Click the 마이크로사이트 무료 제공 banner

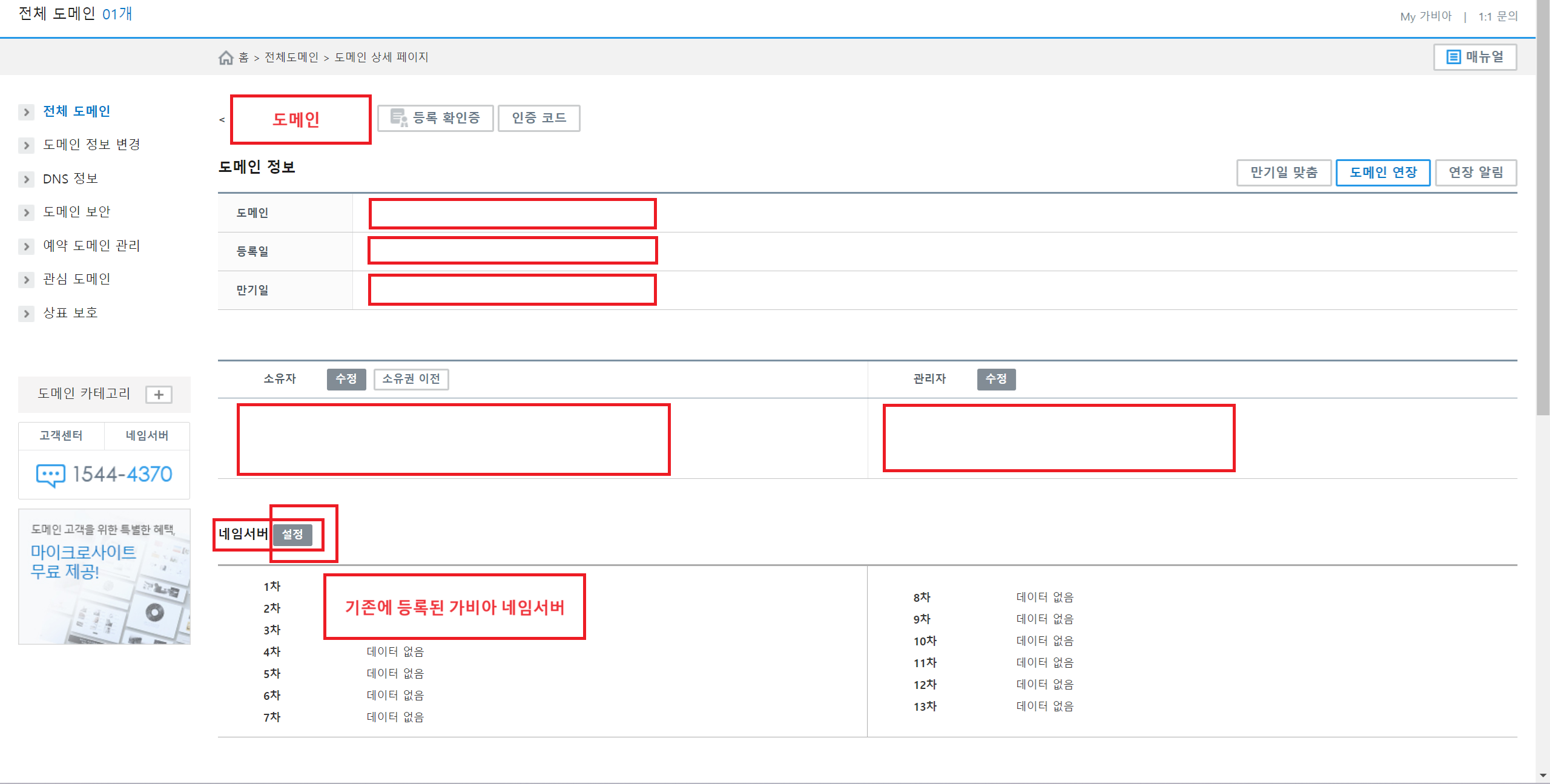[104, 576]
